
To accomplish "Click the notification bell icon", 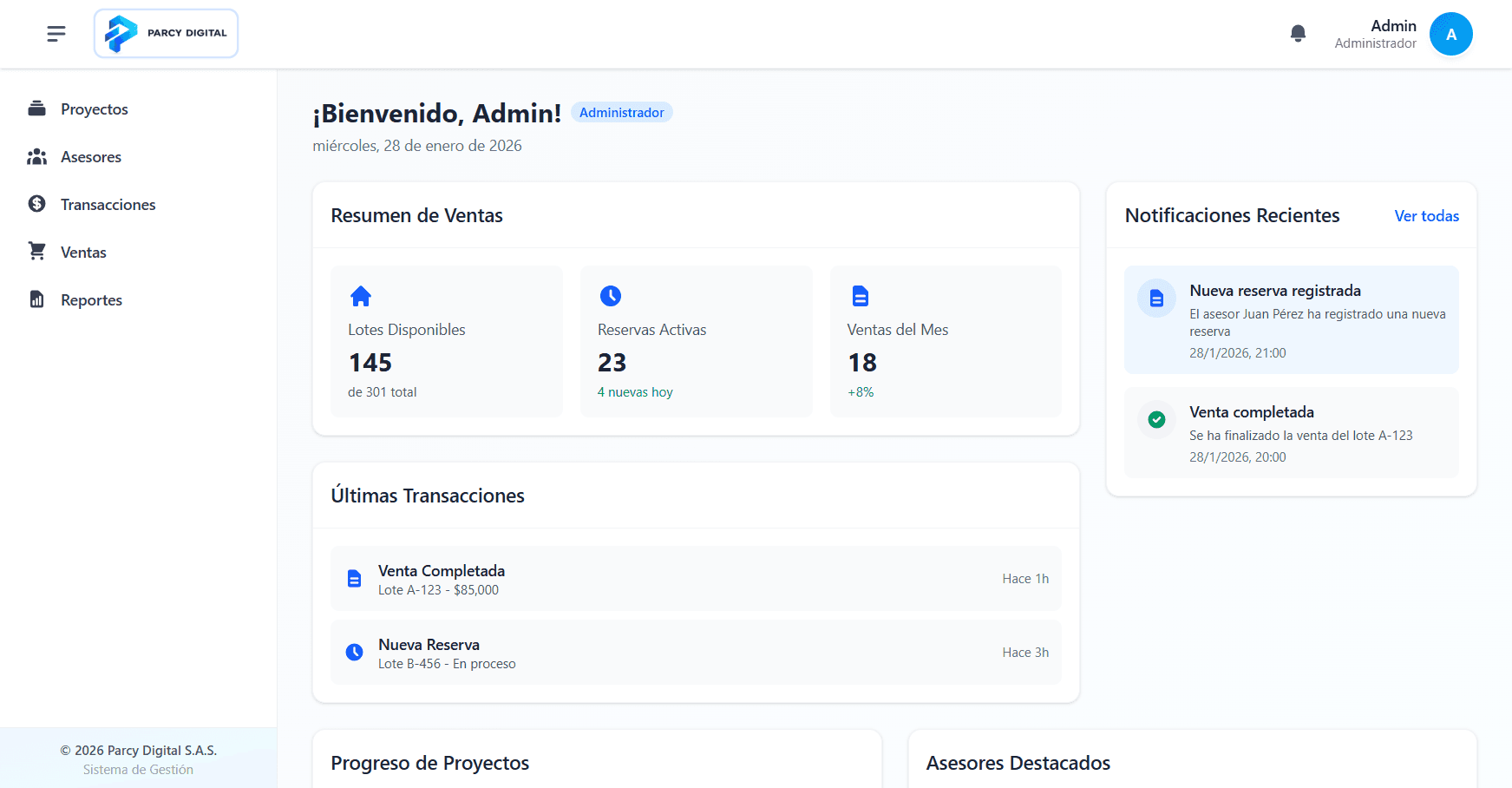I will pyautogui.click(x=1298, y=32).
